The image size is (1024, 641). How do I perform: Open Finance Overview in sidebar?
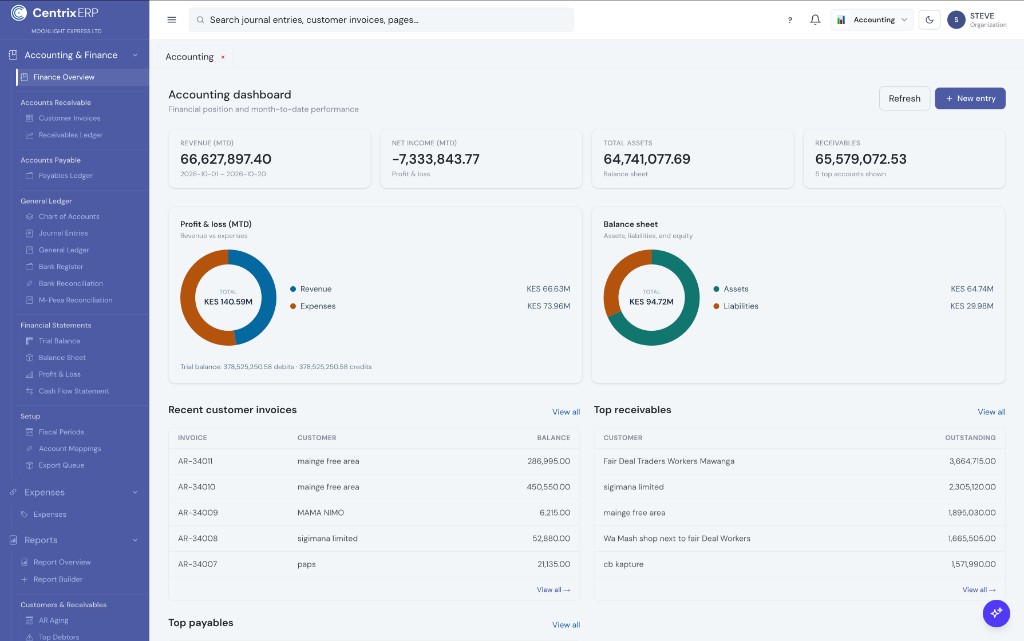tap(82, 77)
